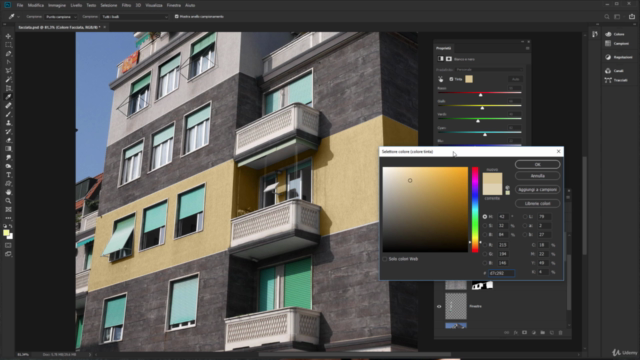Click inside the color saturation field square

(x=425, y=209)
